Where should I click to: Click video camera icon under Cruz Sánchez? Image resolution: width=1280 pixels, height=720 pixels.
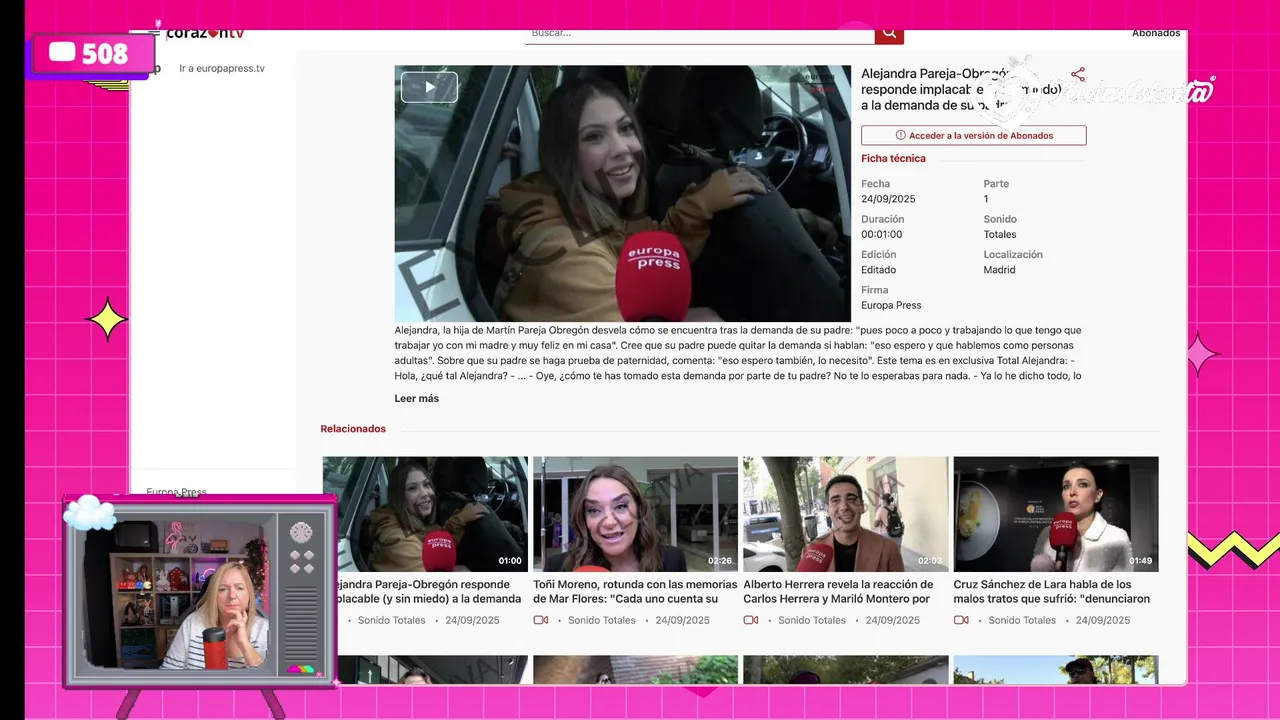(961, 620)
